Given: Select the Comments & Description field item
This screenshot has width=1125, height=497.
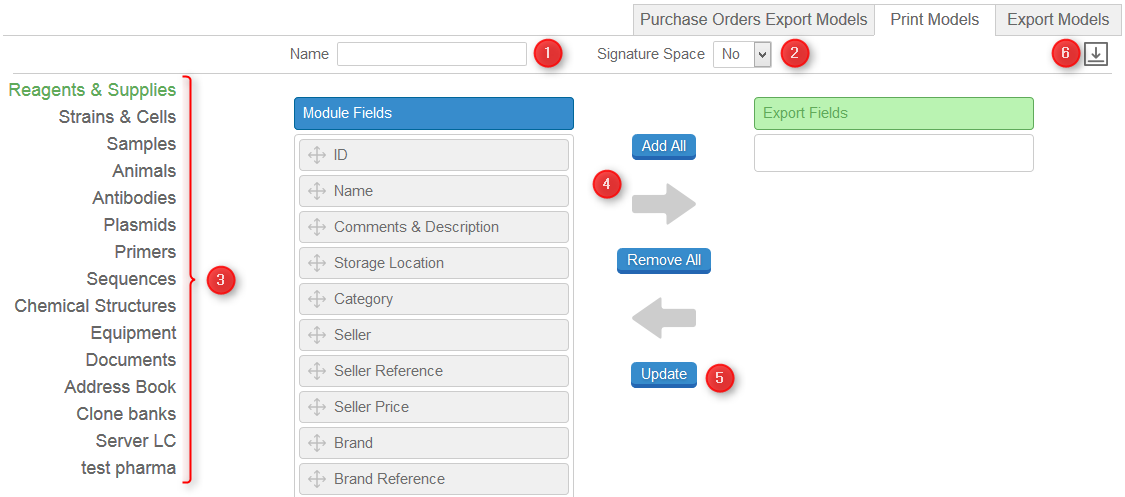Looking at the screenshot, I should coord(433,227).
